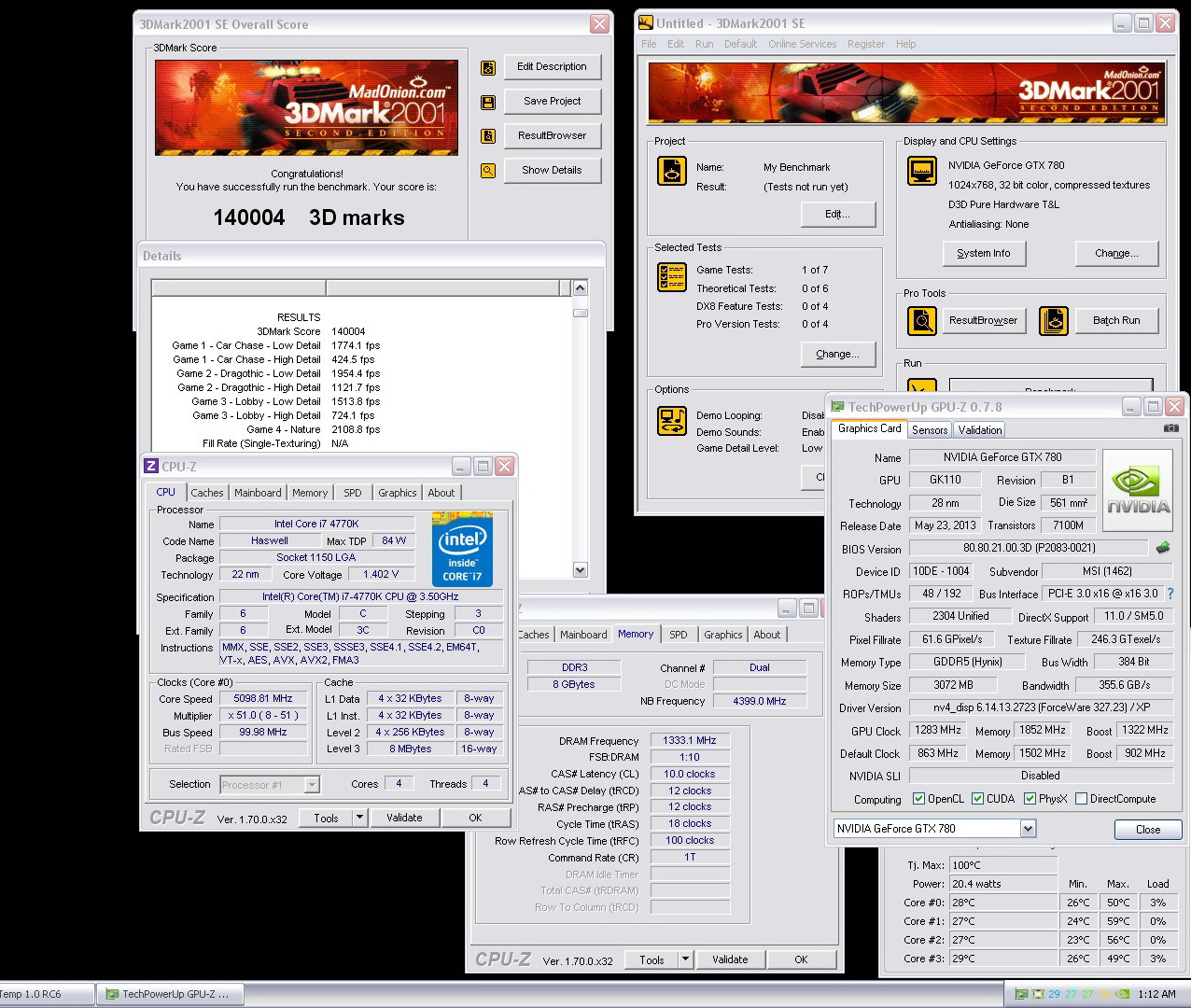Open the About tab in front CPU-Z
1191x1008 pixels.
point(441,493)
